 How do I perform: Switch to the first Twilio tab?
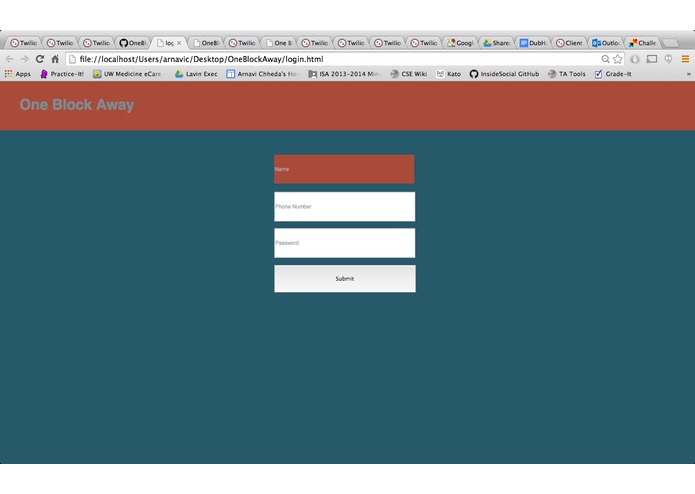[x=24, y=43]
